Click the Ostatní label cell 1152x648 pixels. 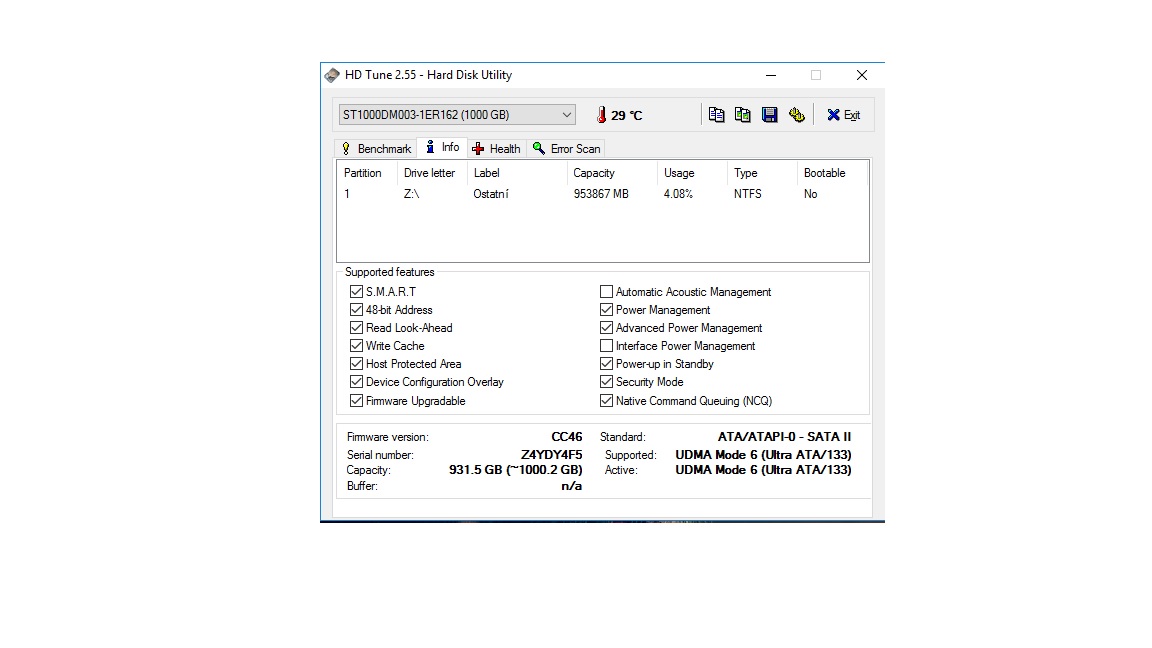[x=491, y=194]
